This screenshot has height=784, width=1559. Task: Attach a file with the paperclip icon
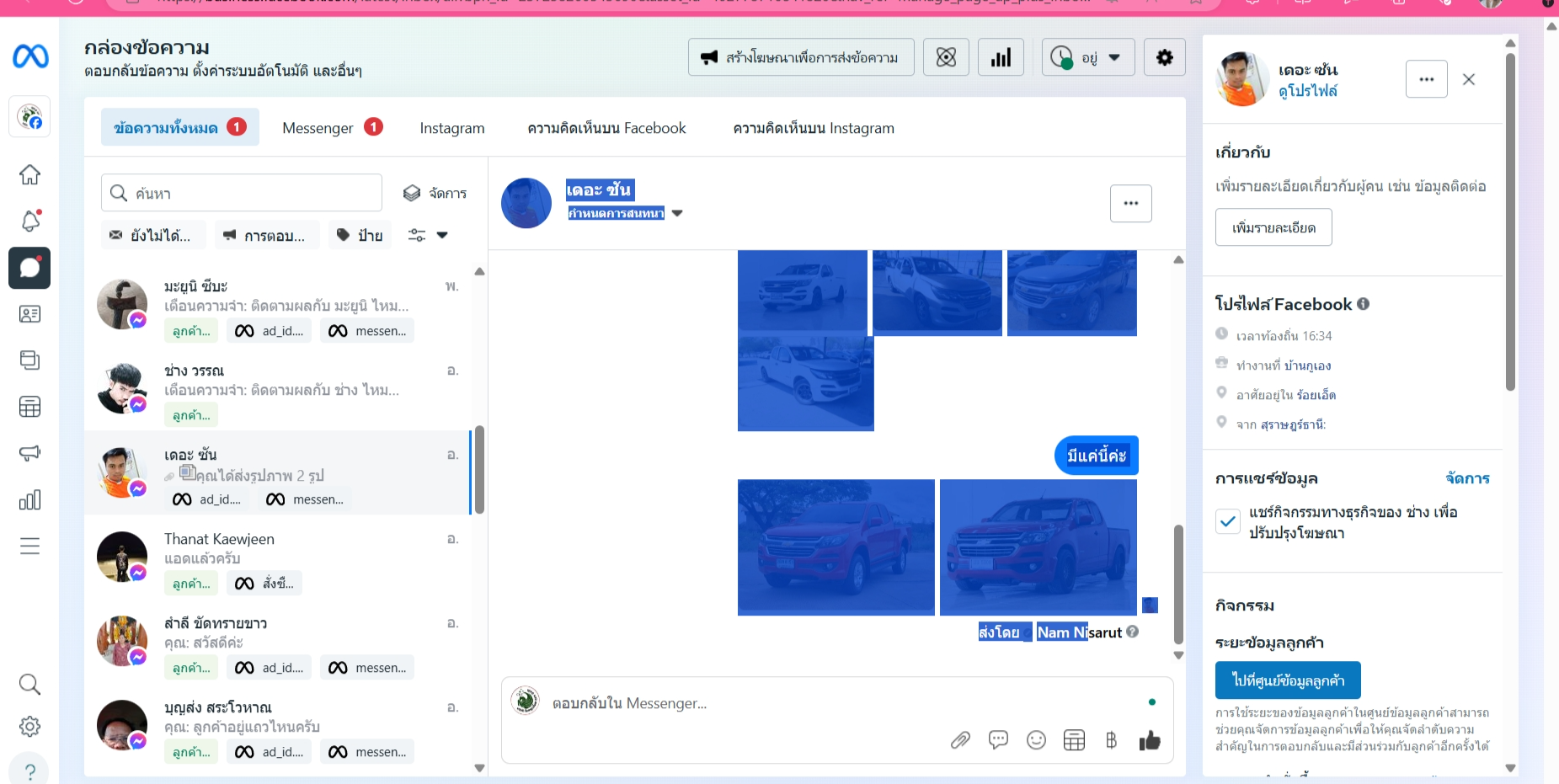(960, 740)
